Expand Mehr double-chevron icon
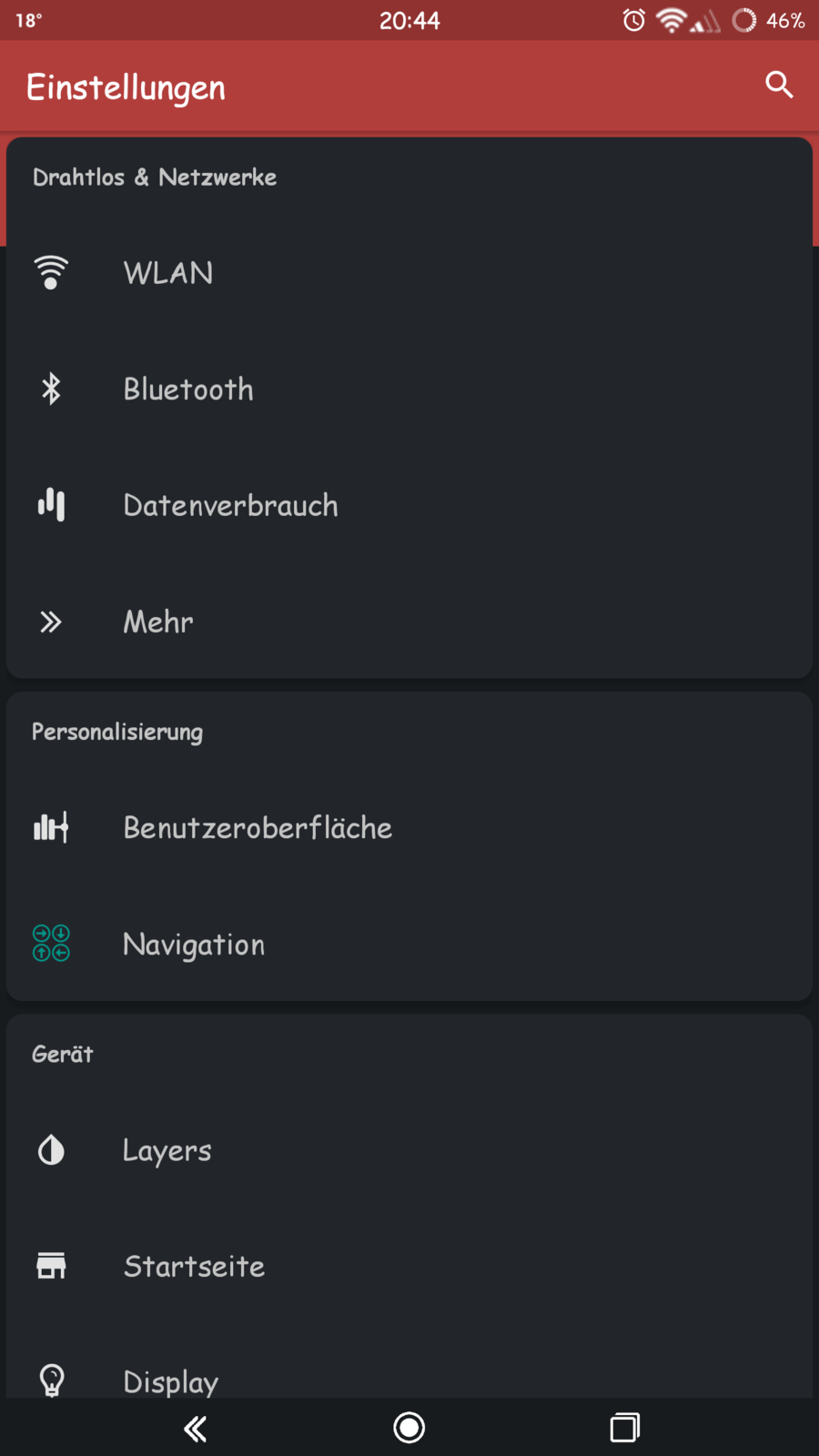This screenshot has height=1456, width=819. 51,622
